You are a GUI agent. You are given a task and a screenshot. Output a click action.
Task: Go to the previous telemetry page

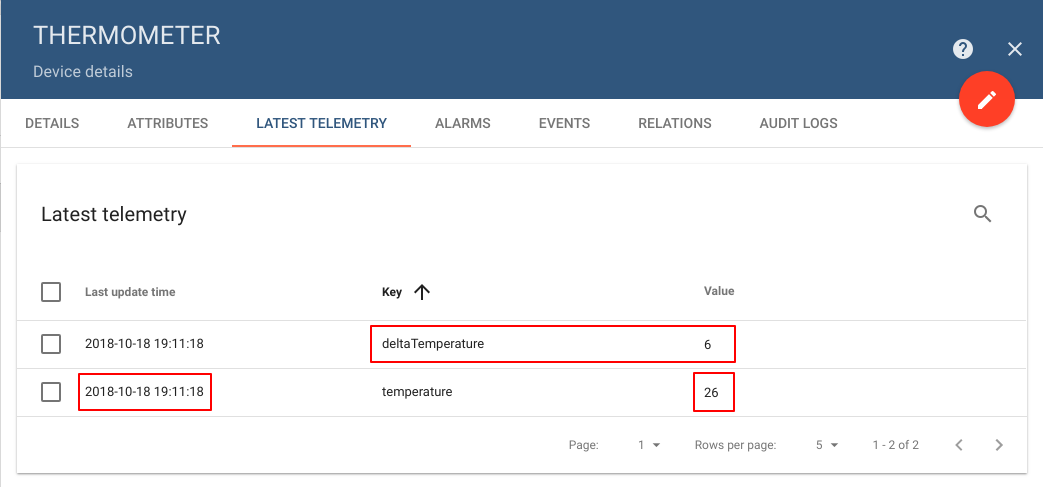[958, 445]
